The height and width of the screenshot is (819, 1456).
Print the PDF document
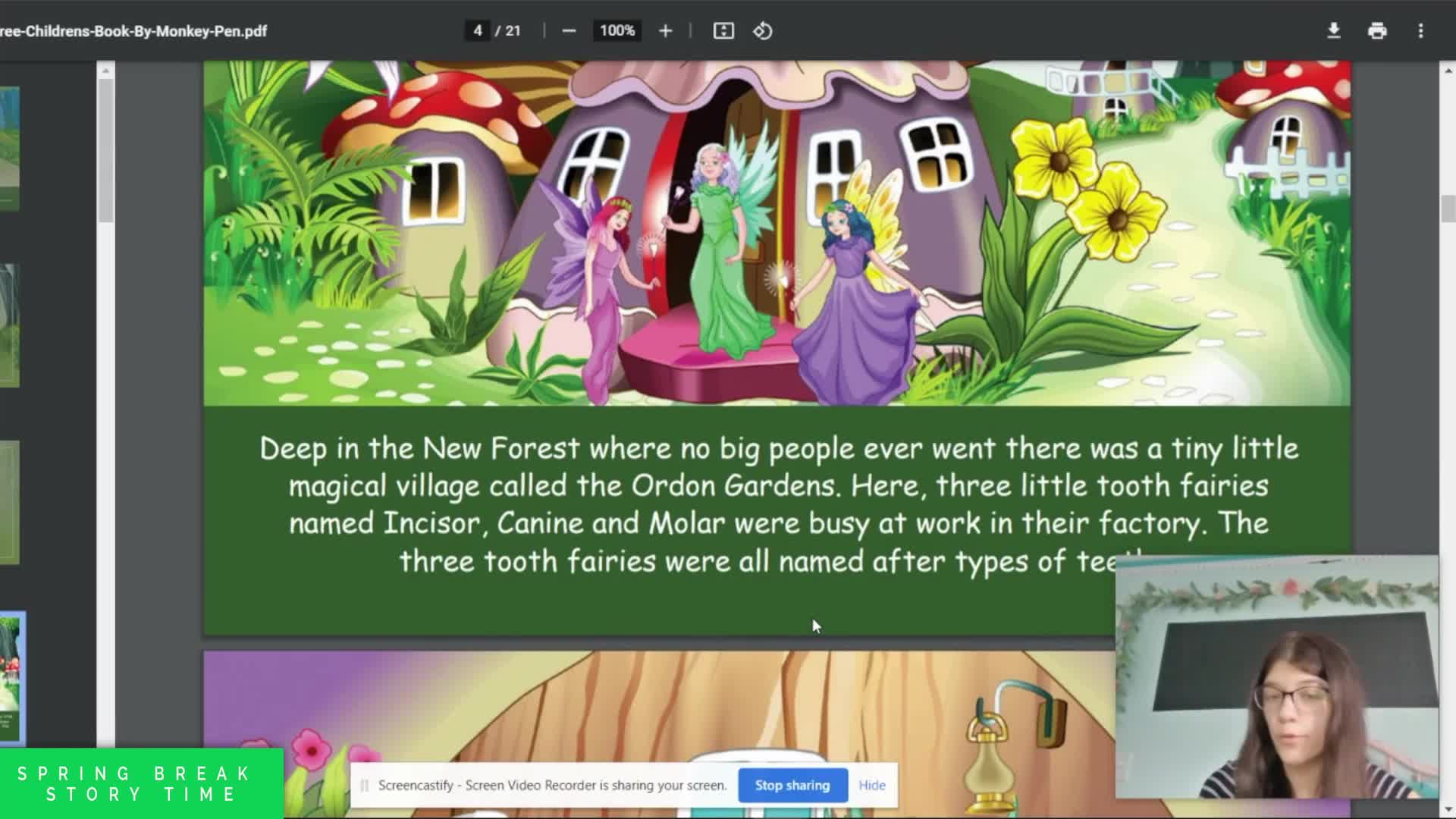click(1377, 31)
